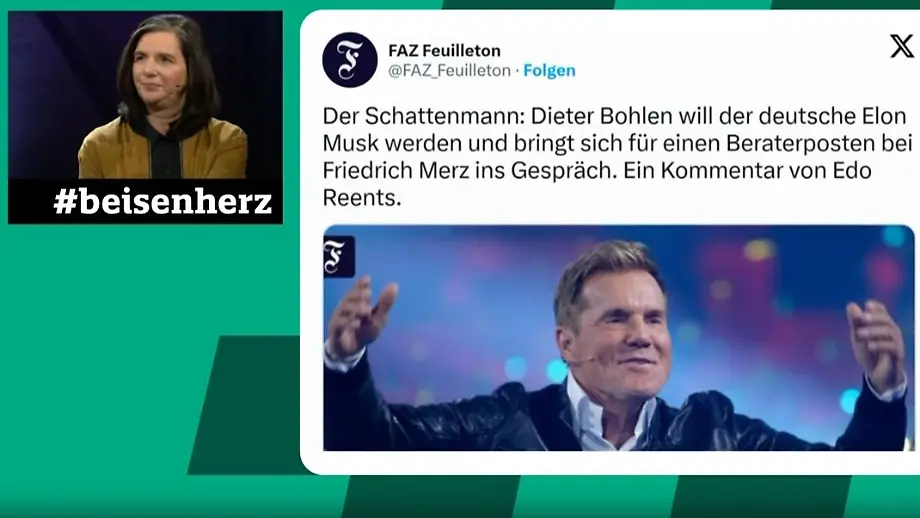Select the woman's video inset window
Screen dimensions: 920x518
click(145, 117)
